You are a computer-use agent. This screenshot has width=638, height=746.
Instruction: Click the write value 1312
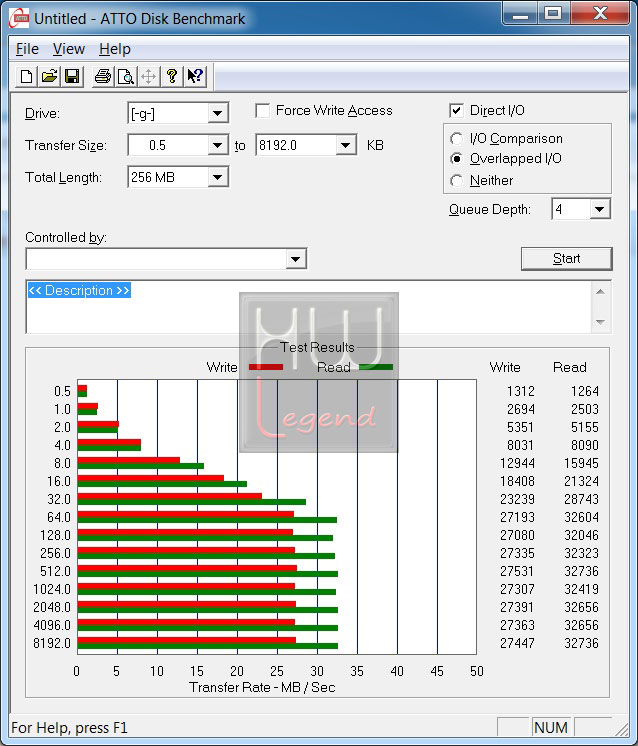click(520, 391)
